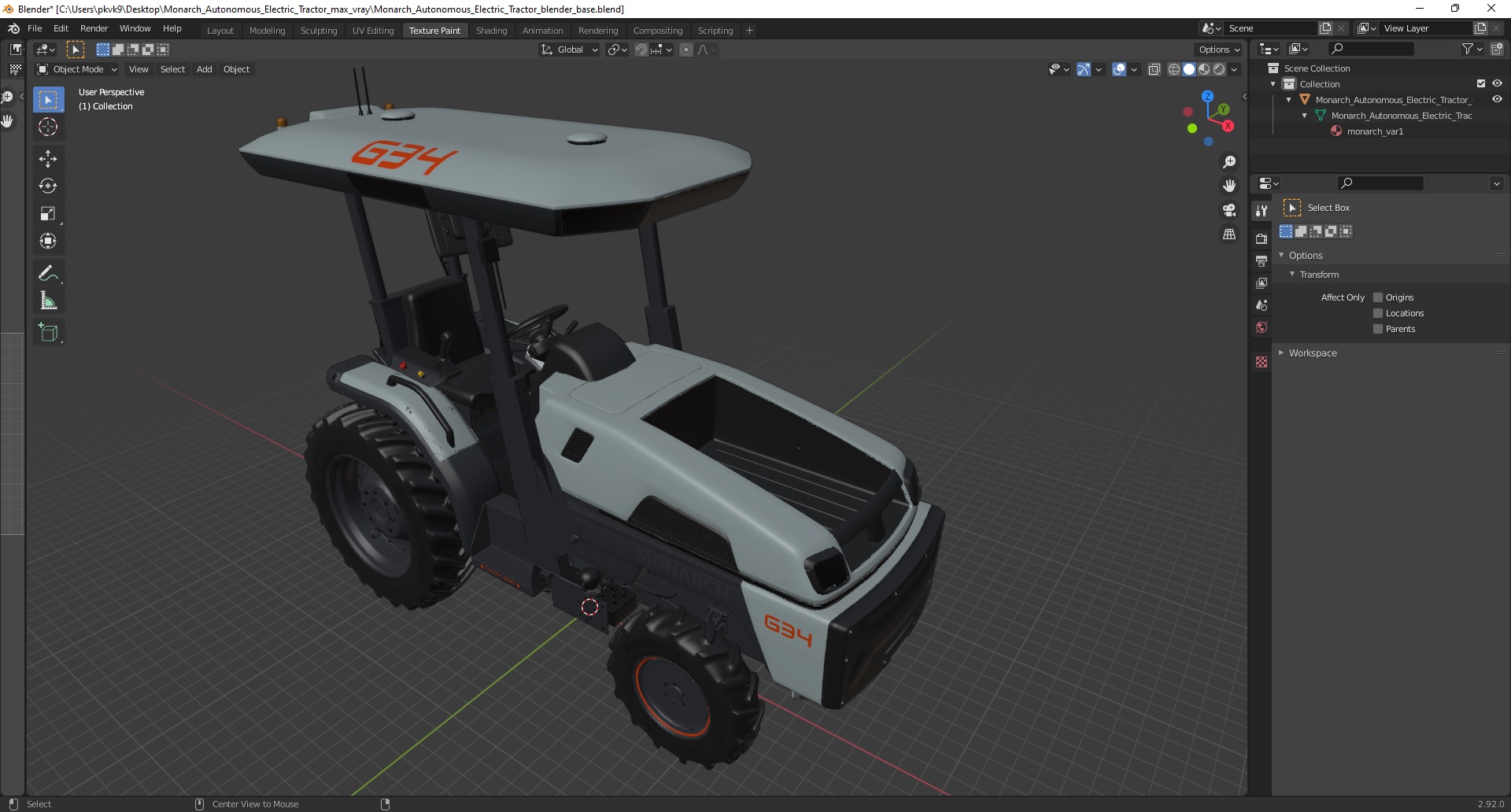
Task: Switch to the Shading workspace tab
Action: 491,31
